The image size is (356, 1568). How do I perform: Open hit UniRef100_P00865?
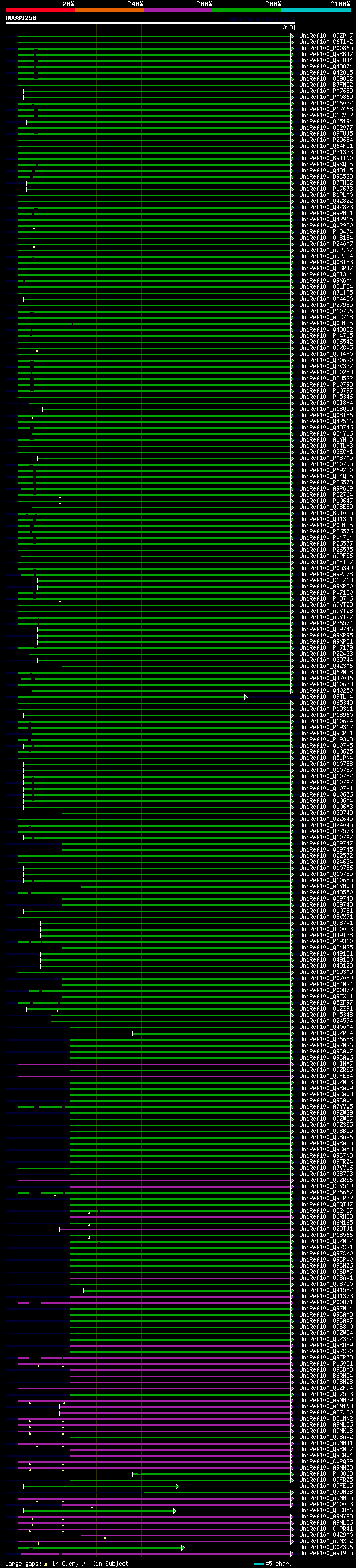tap(325, 48)
